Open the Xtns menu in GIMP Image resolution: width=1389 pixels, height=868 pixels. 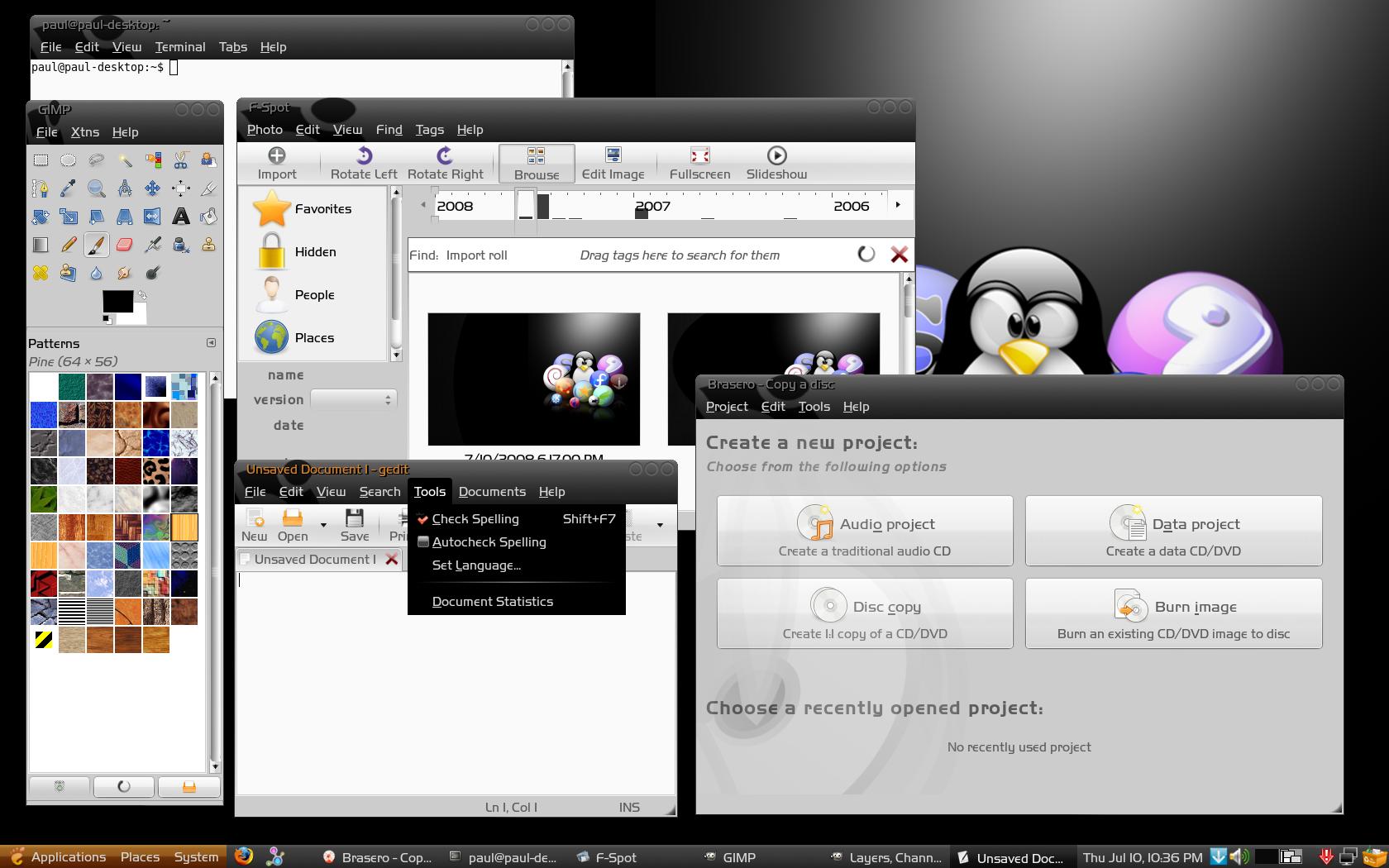85,132
